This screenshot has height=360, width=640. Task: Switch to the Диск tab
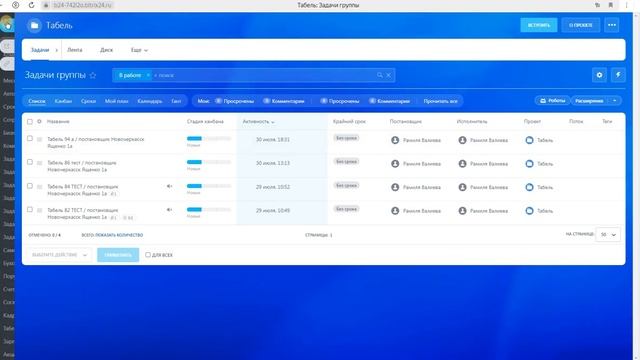click(107, 50)
